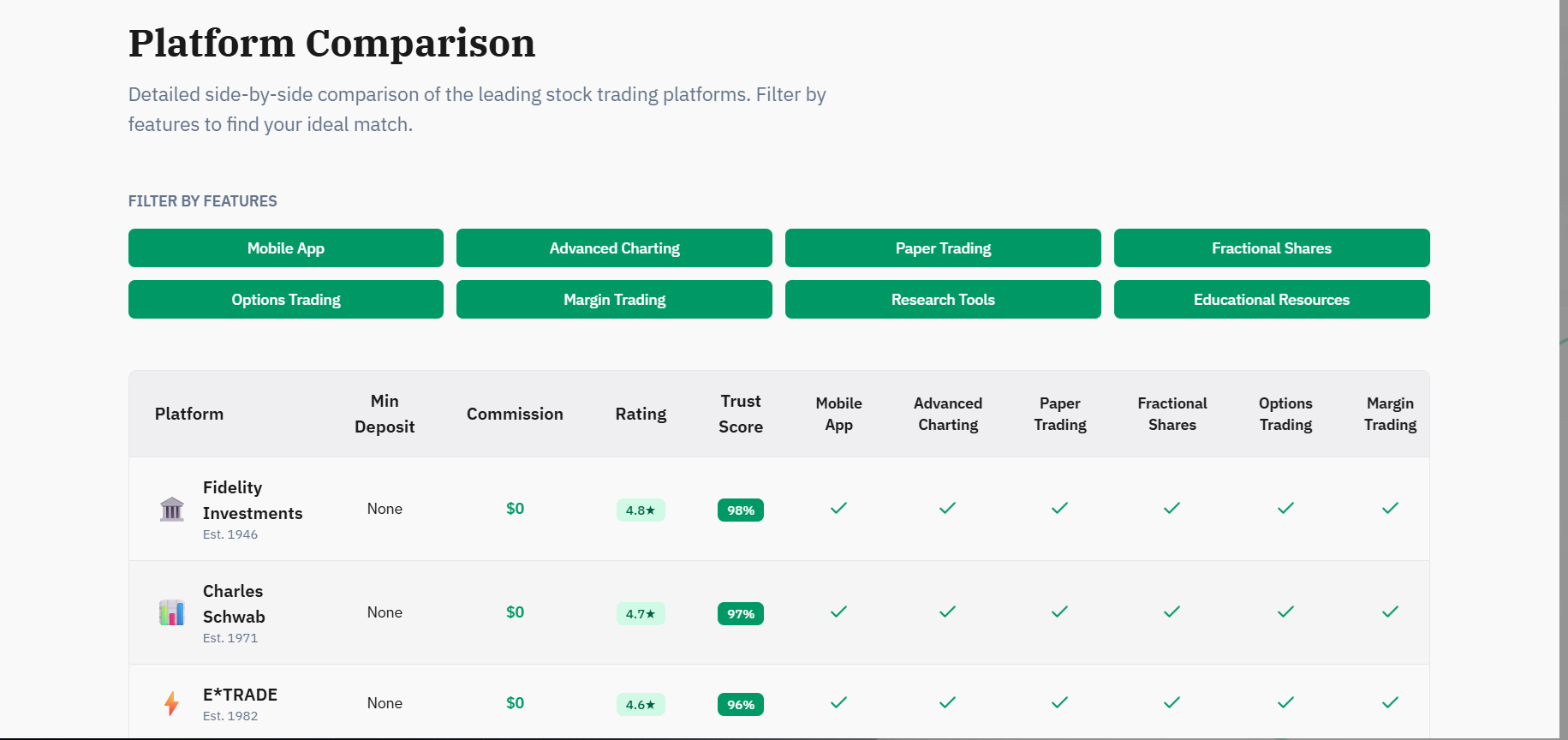This screenshot has height=740, width=1568.
Task: Click Charles Schwab's $0 commission value
Action: point(515,612)
